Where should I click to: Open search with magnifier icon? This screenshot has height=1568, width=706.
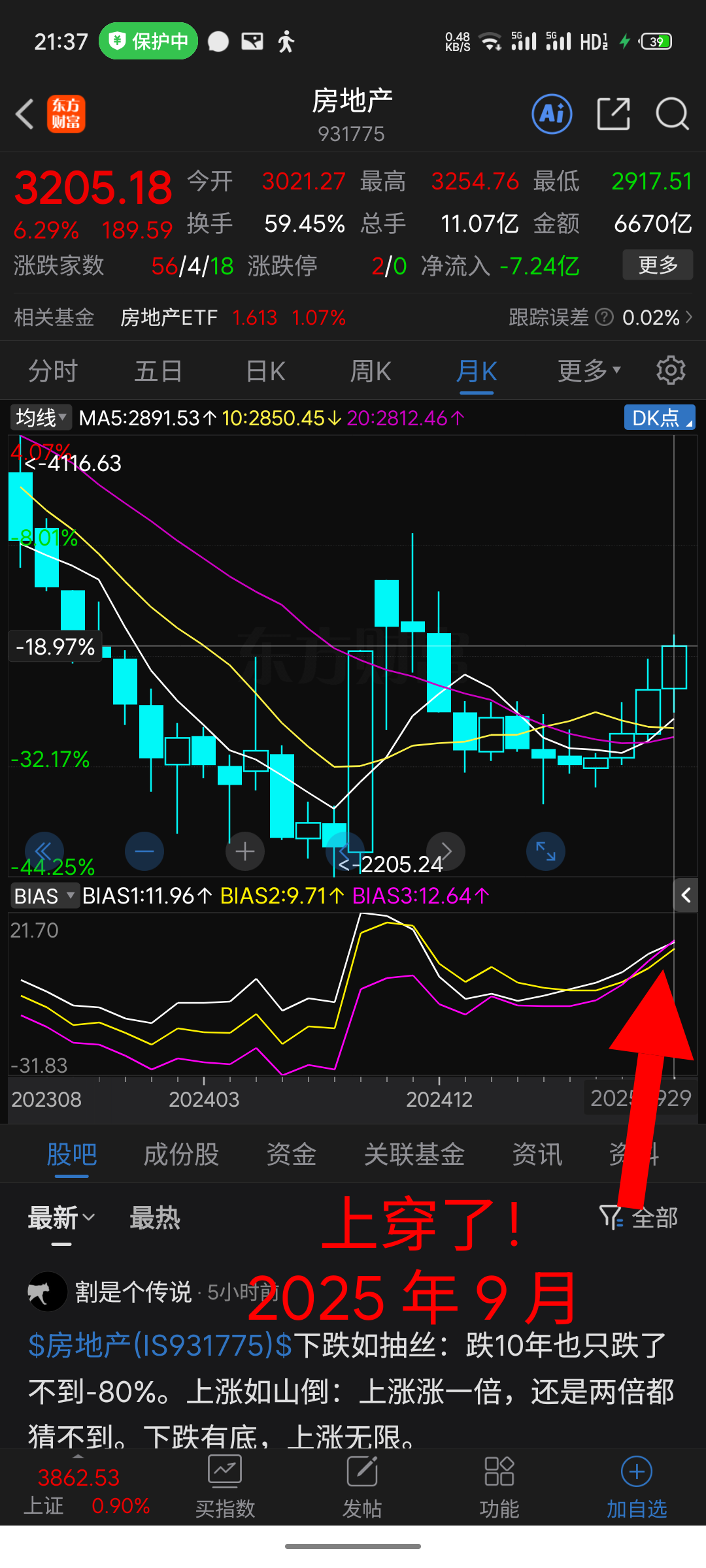(x=672, y=114)
